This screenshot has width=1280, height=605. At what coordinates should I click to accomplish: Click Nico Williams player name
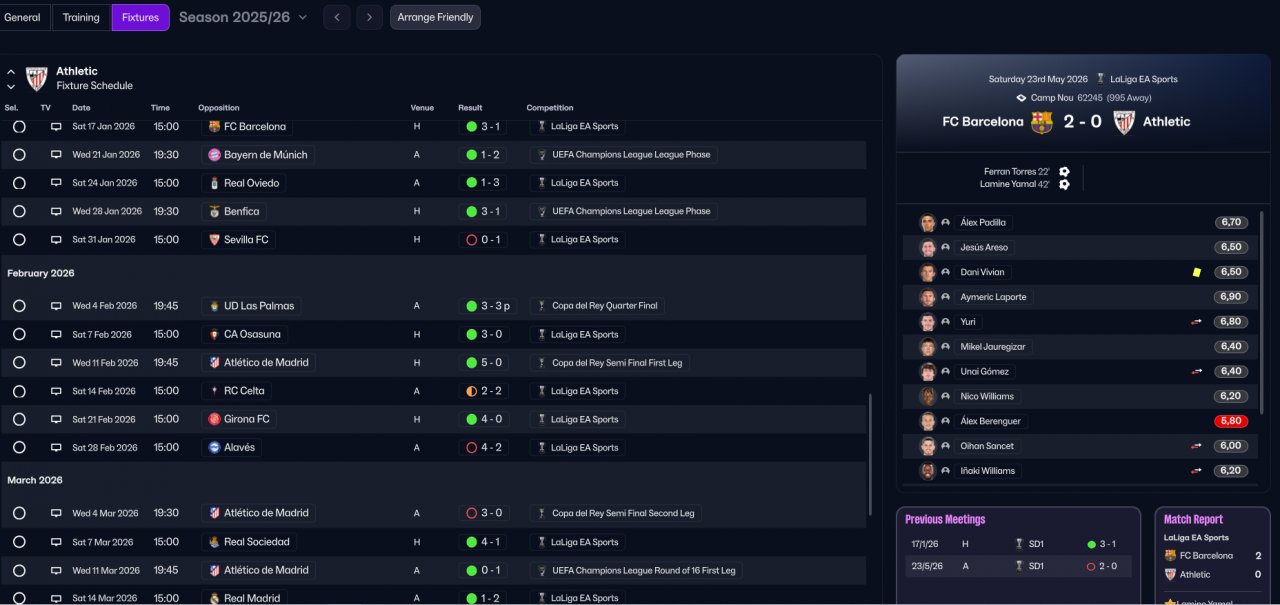[987, 396]
